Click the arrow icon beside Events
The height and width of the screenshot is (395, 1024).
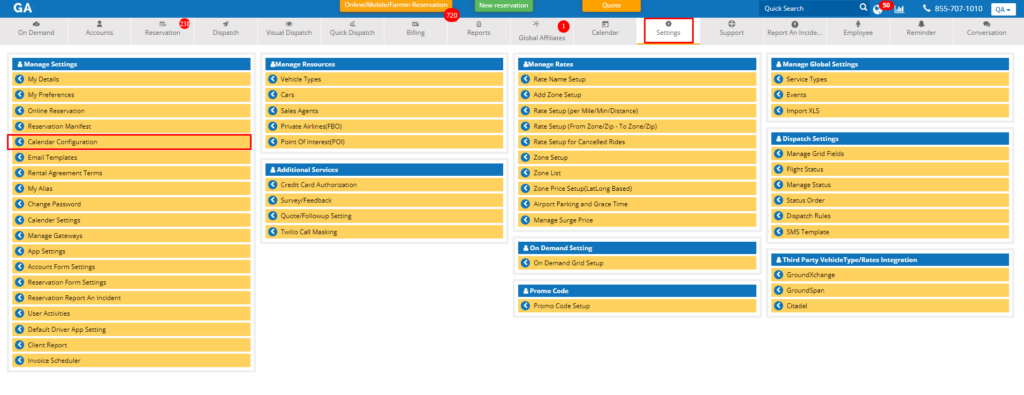[x=778, y=95]
